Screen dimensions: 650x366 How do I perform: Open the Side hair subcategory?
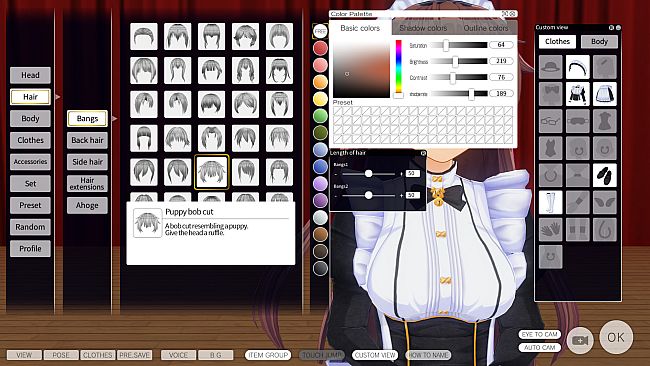pyautogui.click(x=87, y=162)
